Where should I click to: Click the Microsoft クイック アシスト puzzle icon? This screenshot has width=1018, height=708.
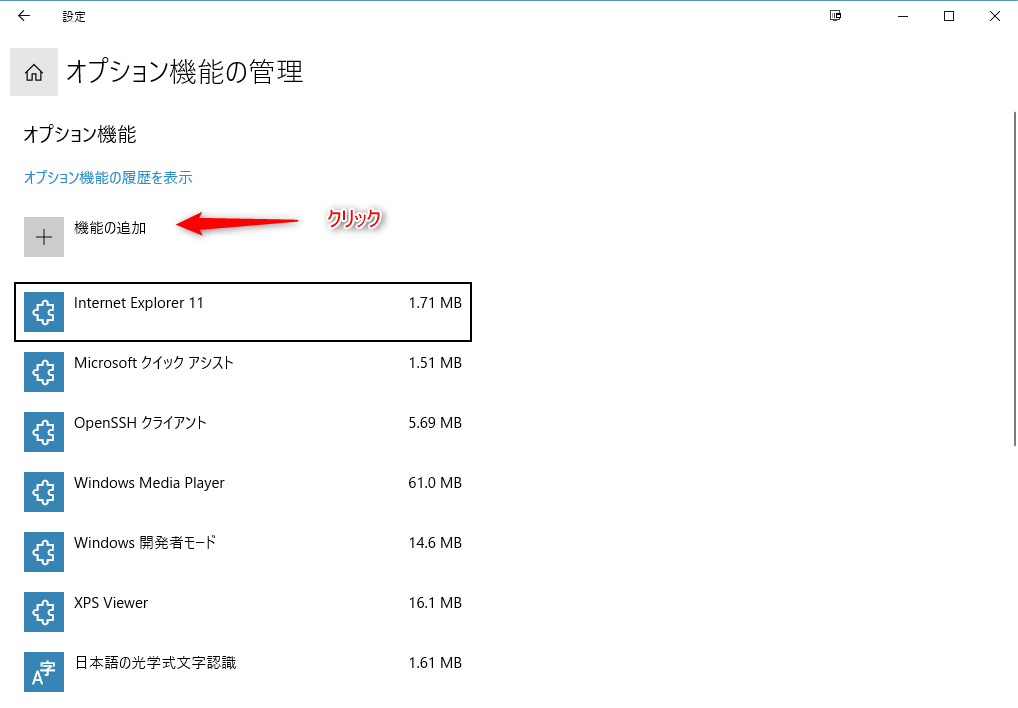44,372
